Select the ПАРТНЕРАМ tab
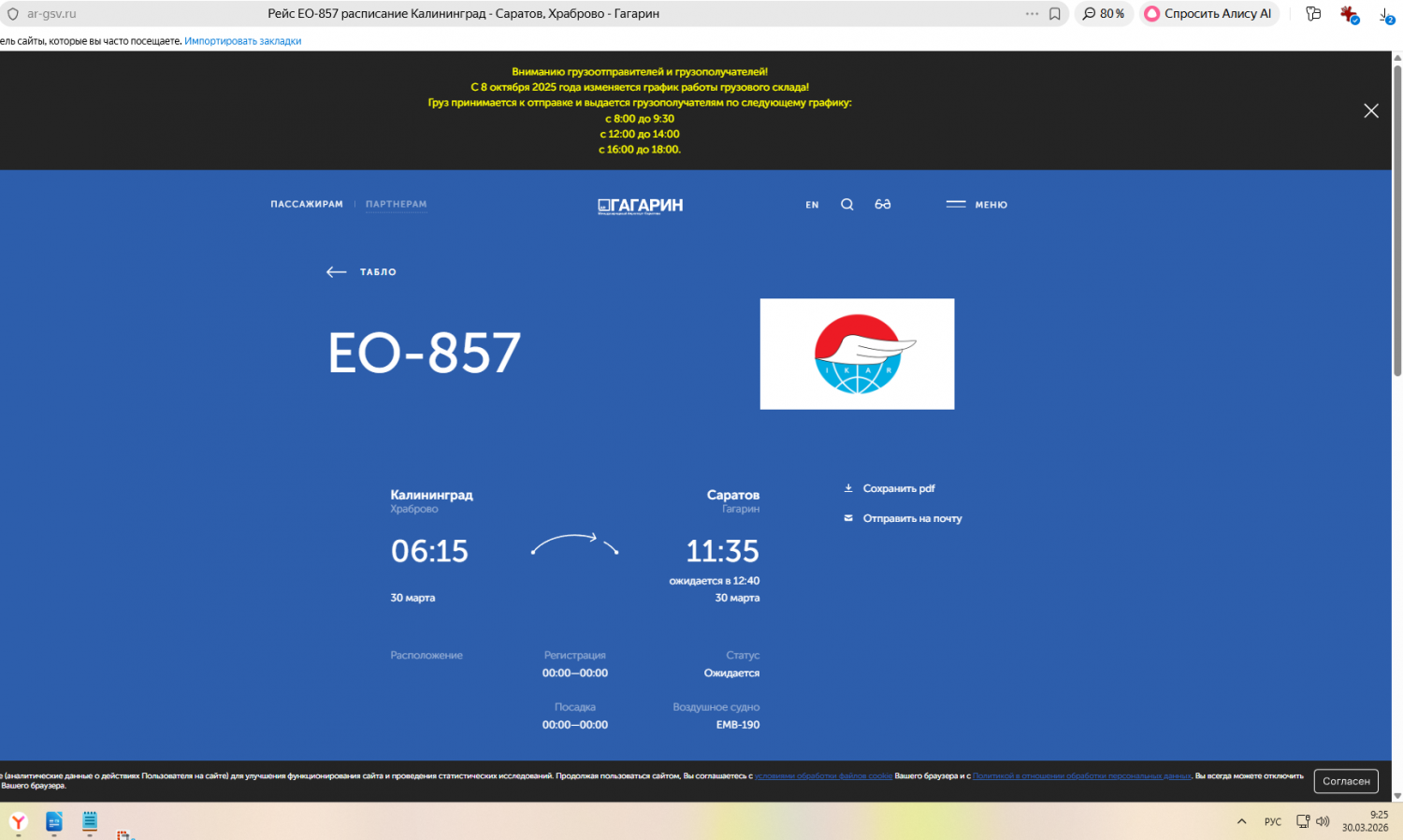The image size is (1403, 840). [396, 204]
